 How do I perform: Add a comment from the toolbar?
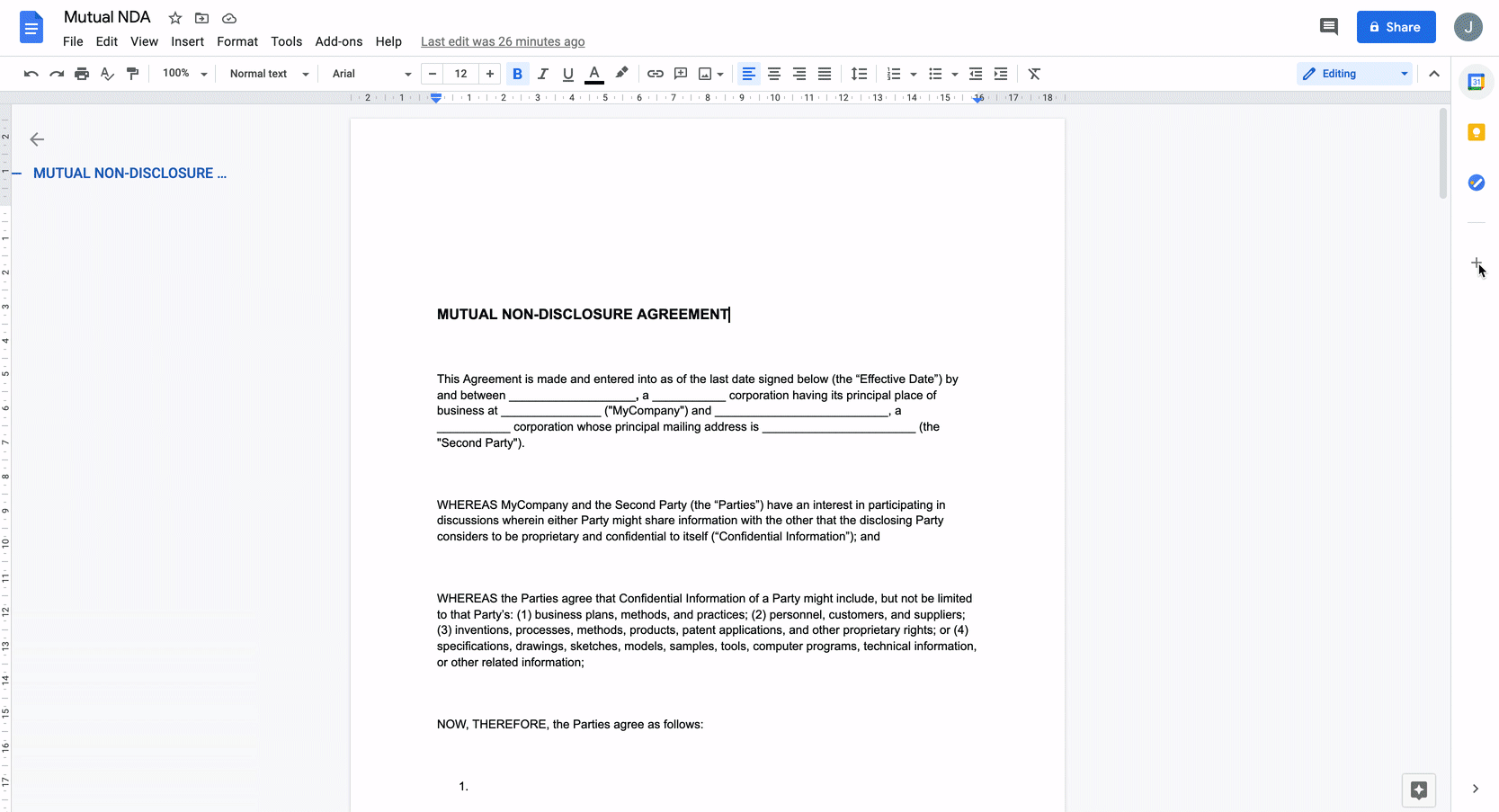[681, 74]
